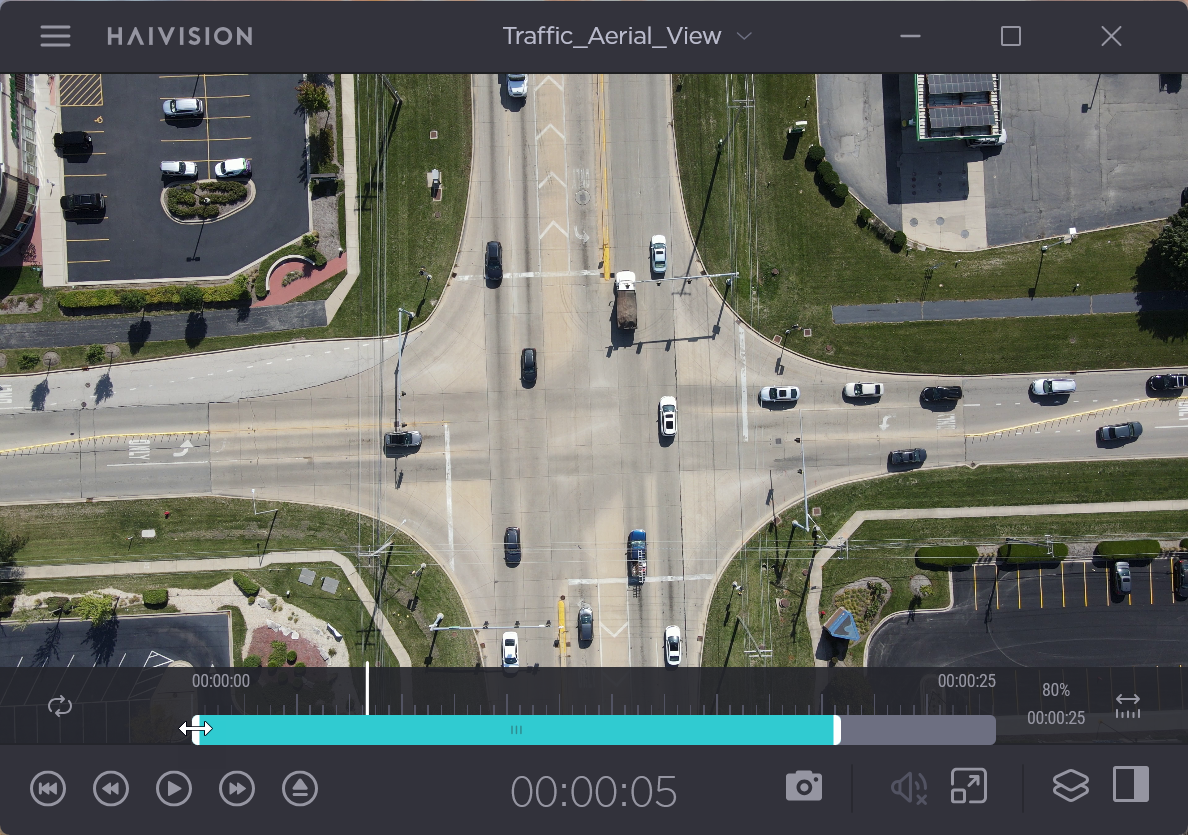Skip to the start of video
This screenshot has height=835, width=1188.
[x=48, y=789]
